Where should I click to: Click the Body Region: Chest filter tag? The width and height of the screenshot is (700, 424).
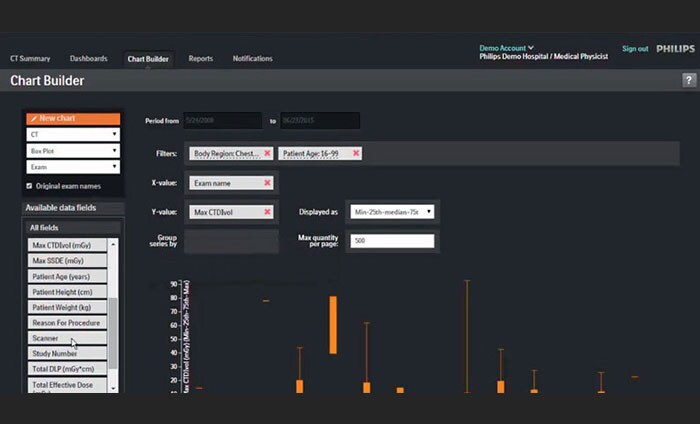pos(231,154)
